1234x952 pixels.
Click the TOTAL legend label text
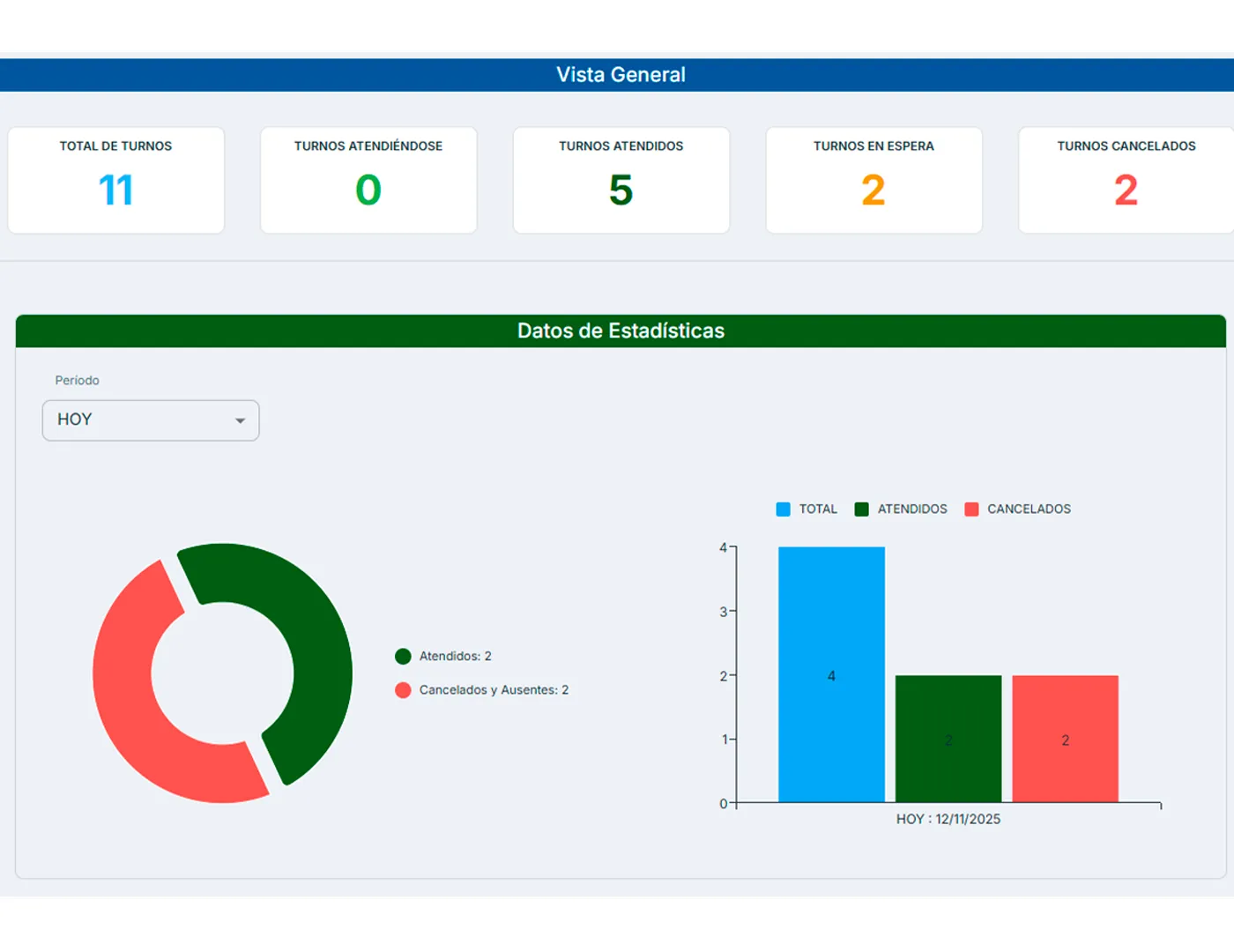(818, 509)
